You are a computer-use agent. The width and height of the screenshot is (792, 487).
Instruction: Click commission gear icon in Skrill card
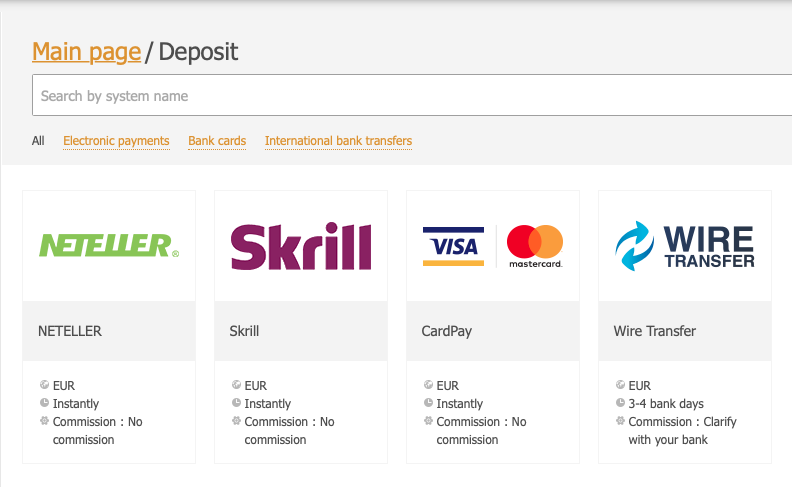tap(236, 421)
